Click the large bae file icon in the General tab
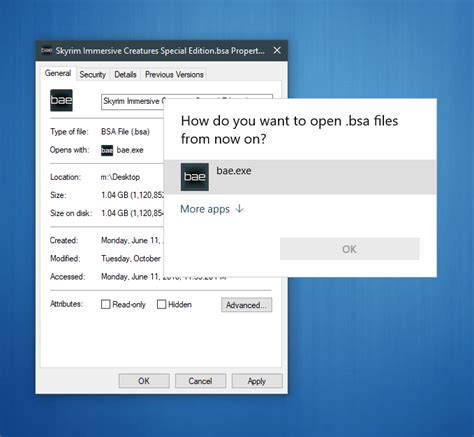Viewport: 474px width, 437px height. pyautogui.click(x=61, y=100)
